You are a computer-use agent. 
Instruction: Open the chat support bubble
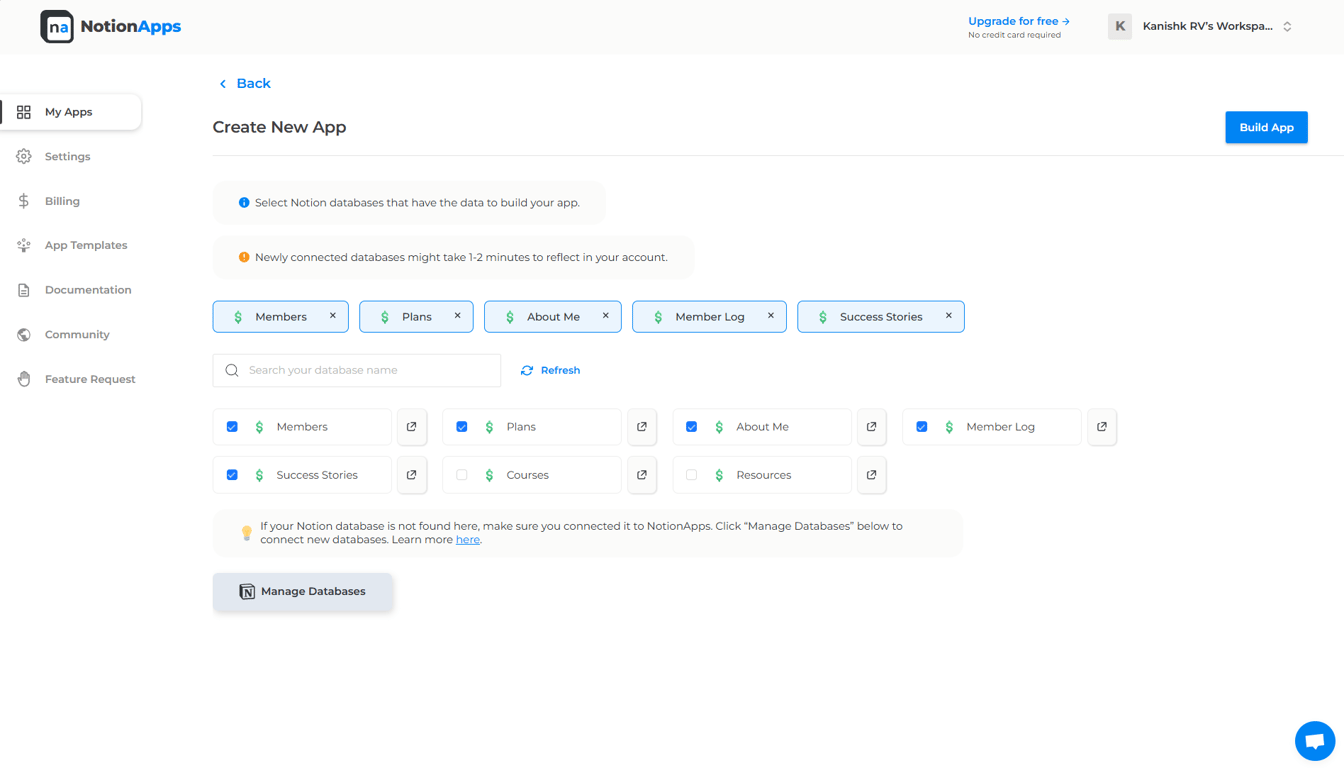pyautogui.click(x=1314, y=741)
